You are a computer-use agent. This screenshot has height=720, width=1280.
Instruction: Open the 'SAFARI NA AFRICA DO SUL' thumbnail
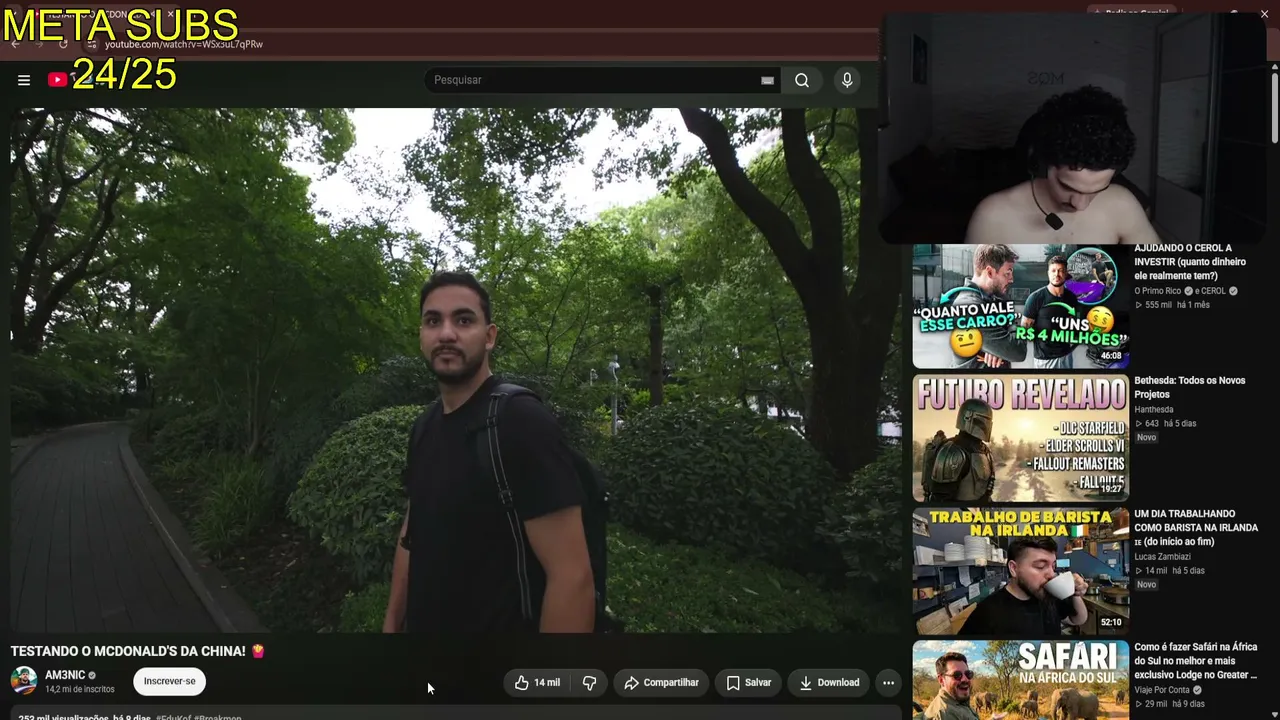(1020, 680)
